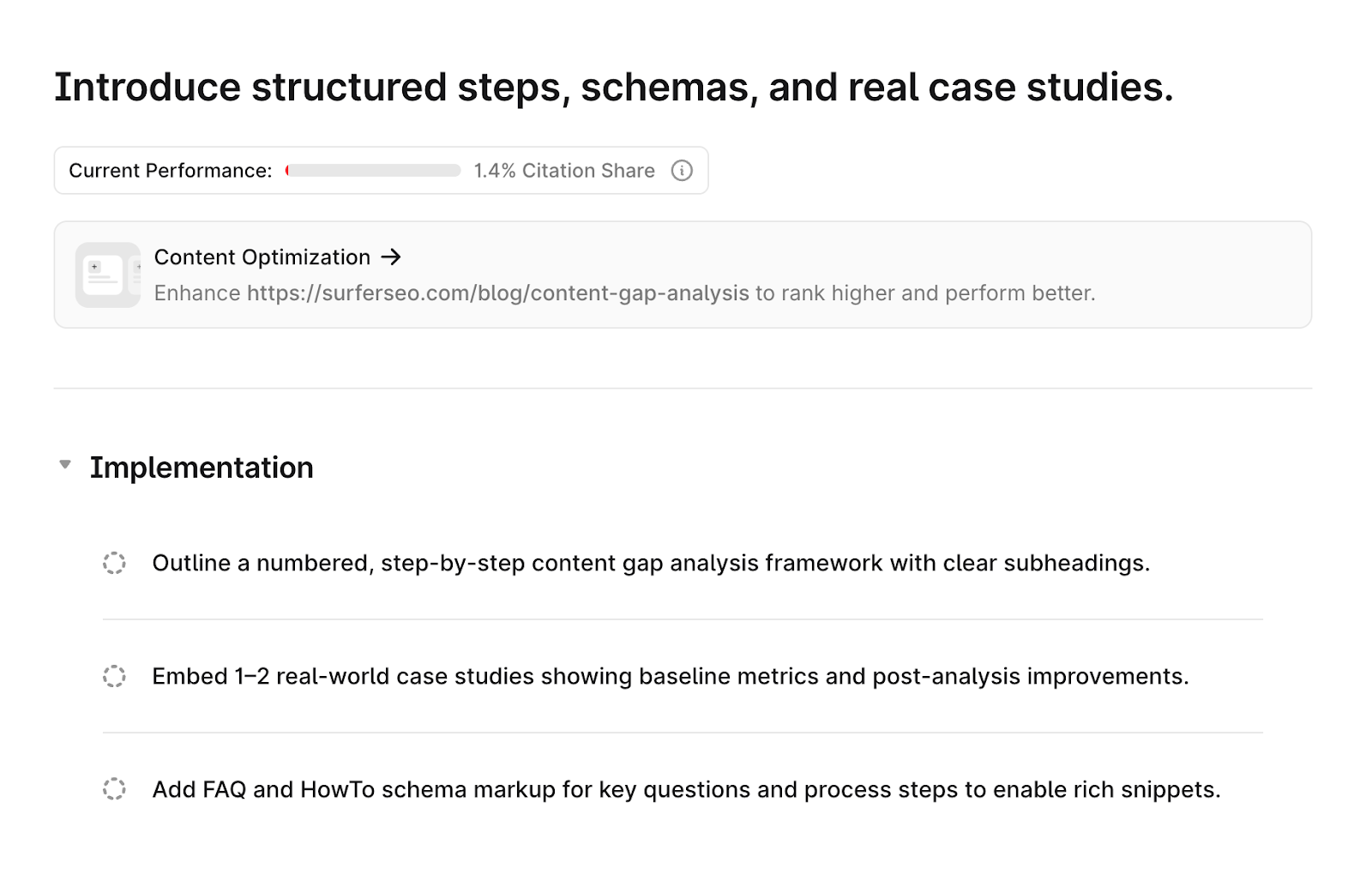Click the 'Introduce structured steps' main heading
This screenshot has height=875, width=1372.
pyautogui.click(x=613, y=87)
